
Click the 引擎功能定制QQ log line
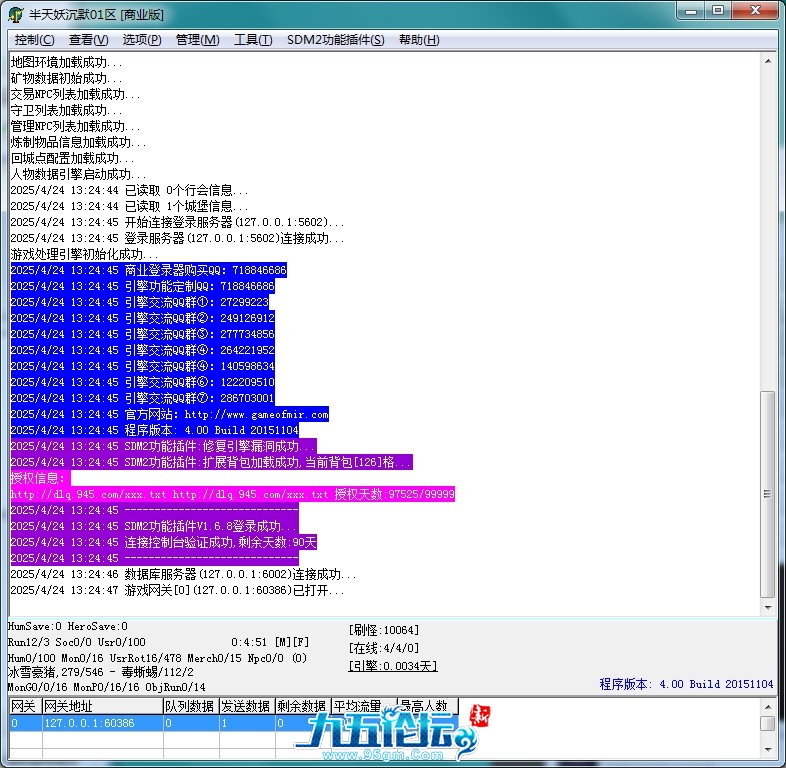coord(142,286)
